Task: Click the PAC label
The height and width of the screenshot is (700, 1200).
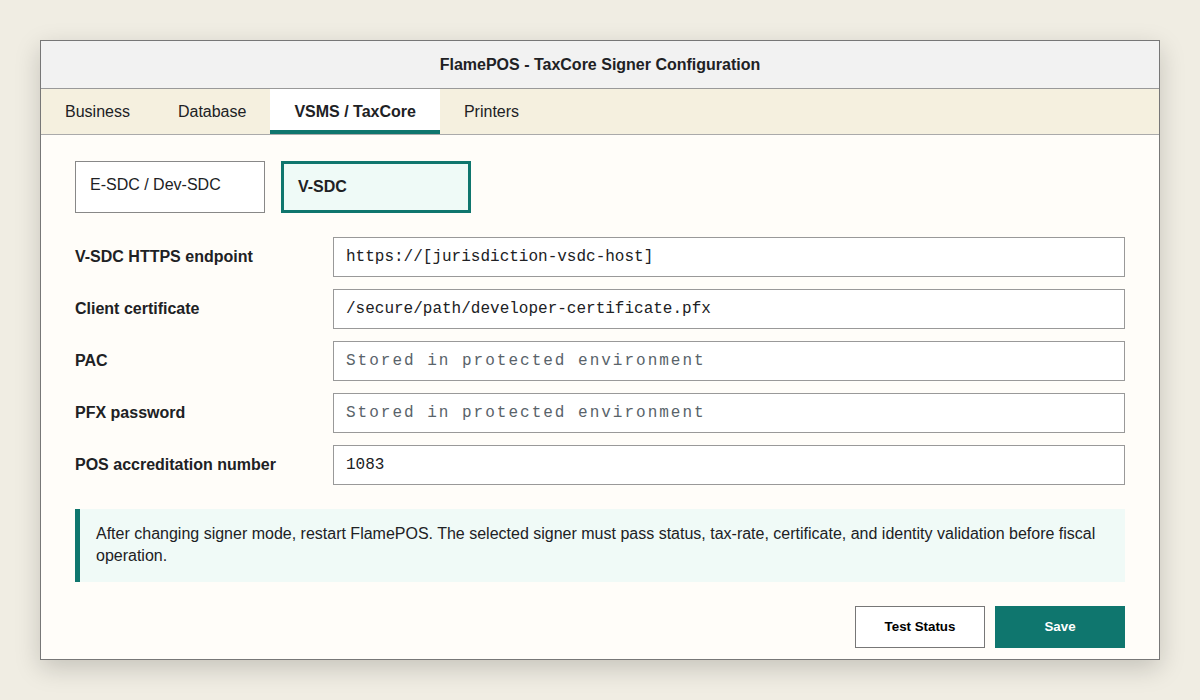Action: point(91,361)
